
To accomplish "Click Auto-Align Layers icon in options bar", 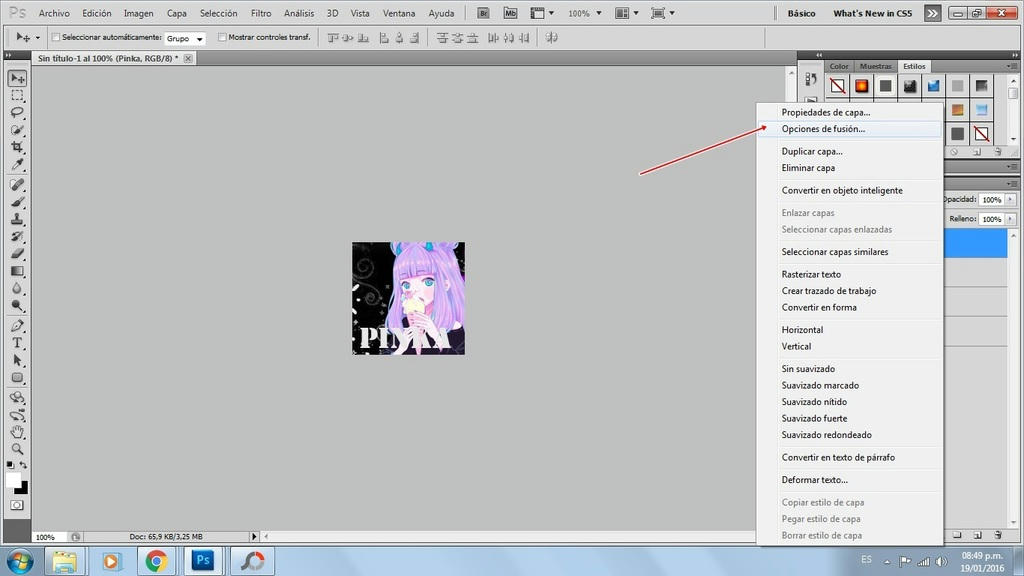I will coord(552,38).
